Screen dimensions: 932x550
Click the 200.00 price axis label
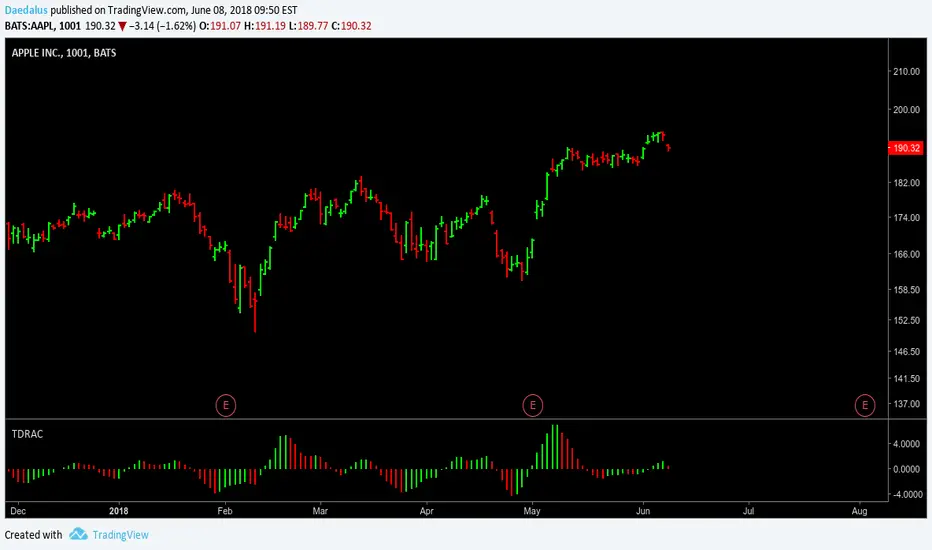[x=906, y=109]
